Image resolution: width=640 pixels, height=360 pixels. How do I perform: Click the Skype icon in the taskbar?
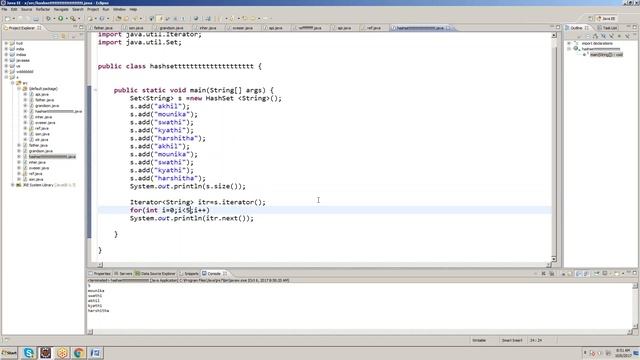[x=29, y=353]
